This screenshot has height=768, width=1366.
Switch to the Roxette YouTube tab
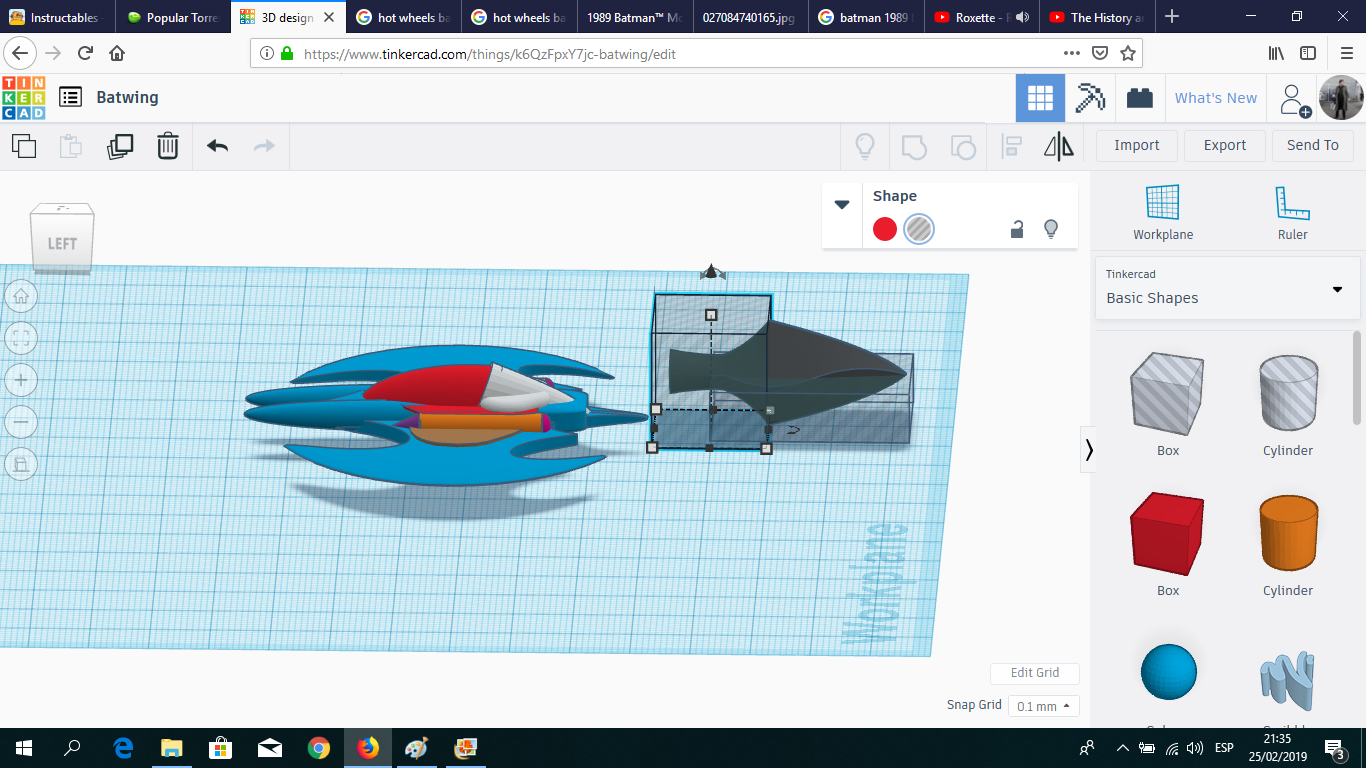tap(981, 17)
